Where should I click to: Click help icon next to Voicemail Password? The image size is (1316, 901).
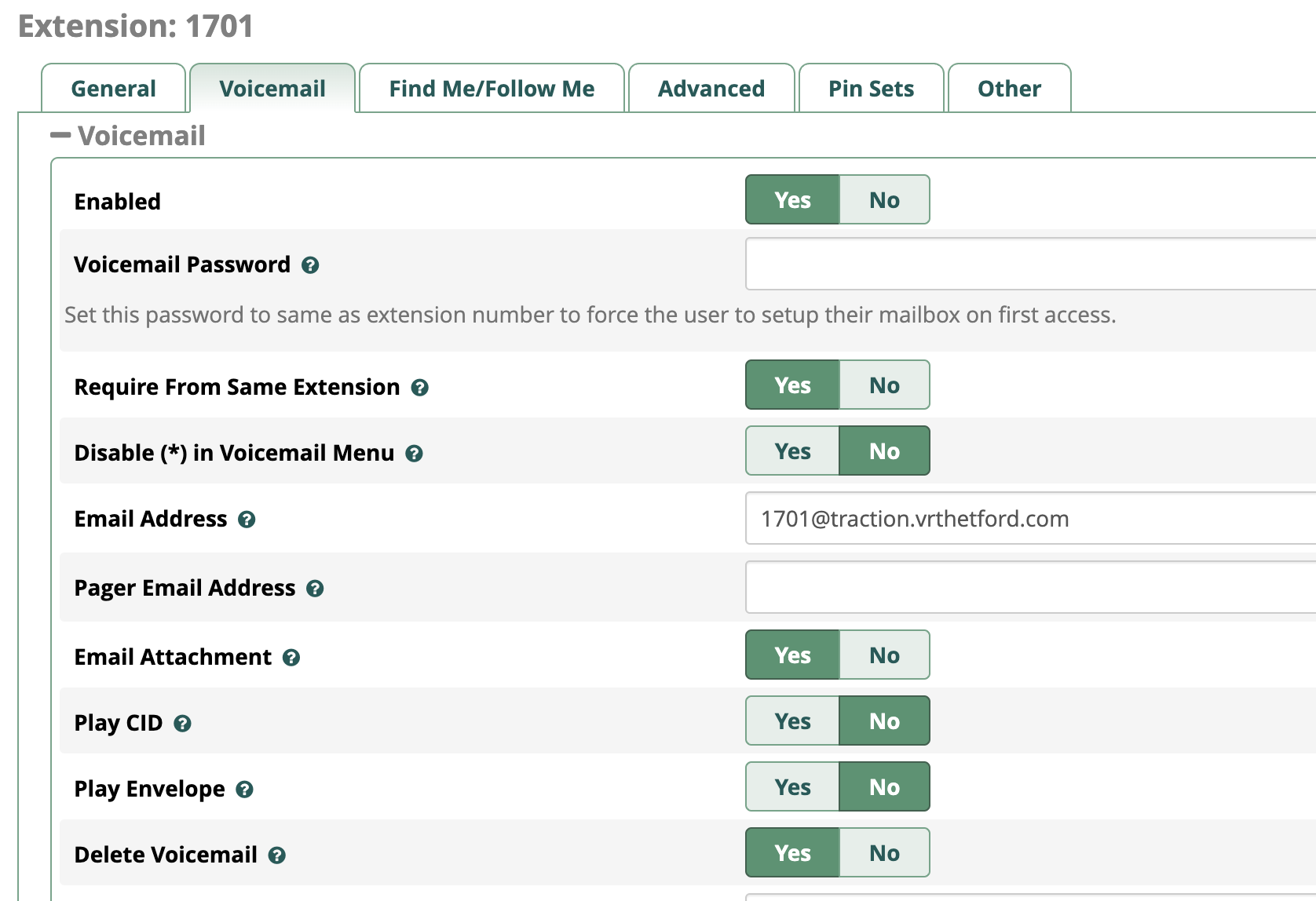coord(310,265)
